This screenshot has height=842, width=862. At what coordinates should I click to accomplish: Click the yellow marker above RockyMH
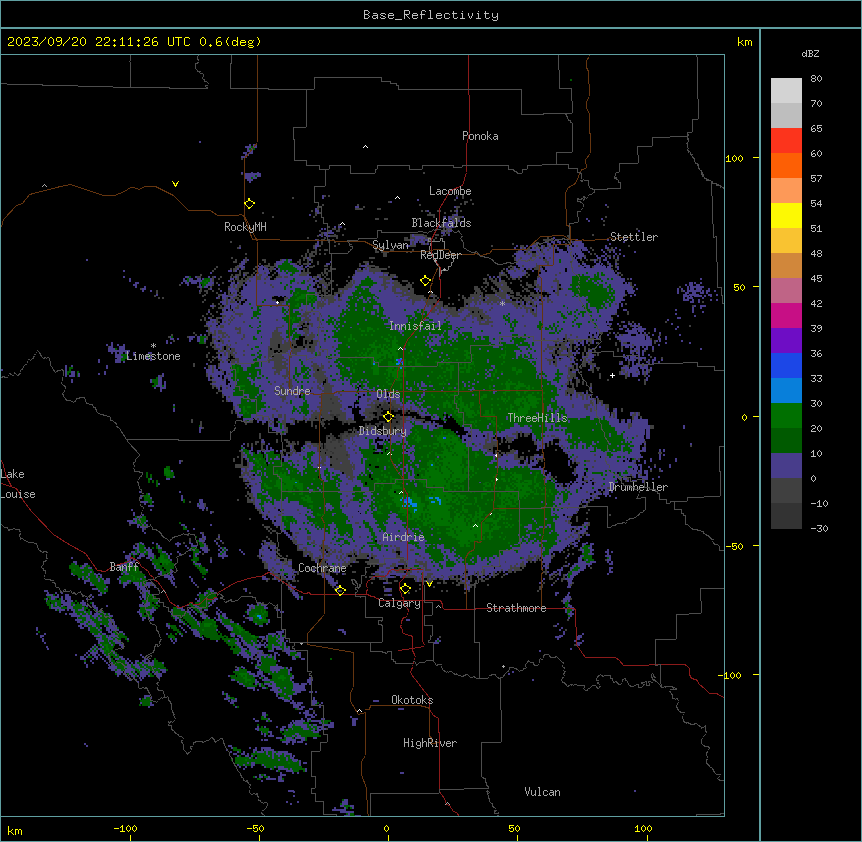click(x=249, y=203)
